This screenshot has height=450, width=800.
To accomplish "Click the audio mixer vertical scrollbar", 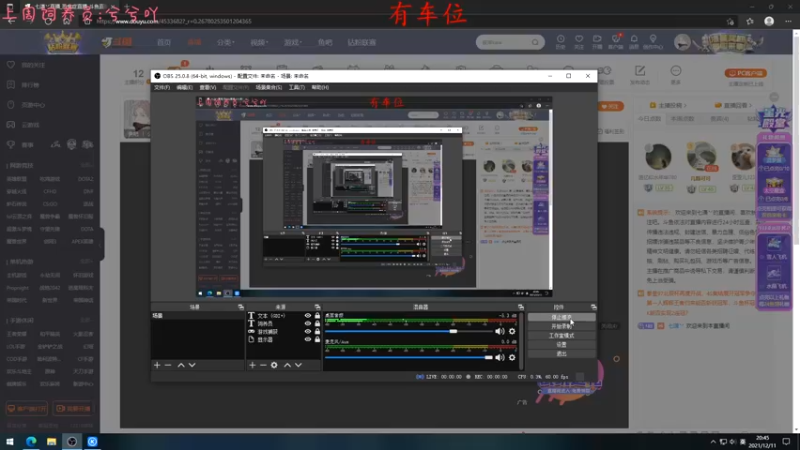I will [521, 340].
